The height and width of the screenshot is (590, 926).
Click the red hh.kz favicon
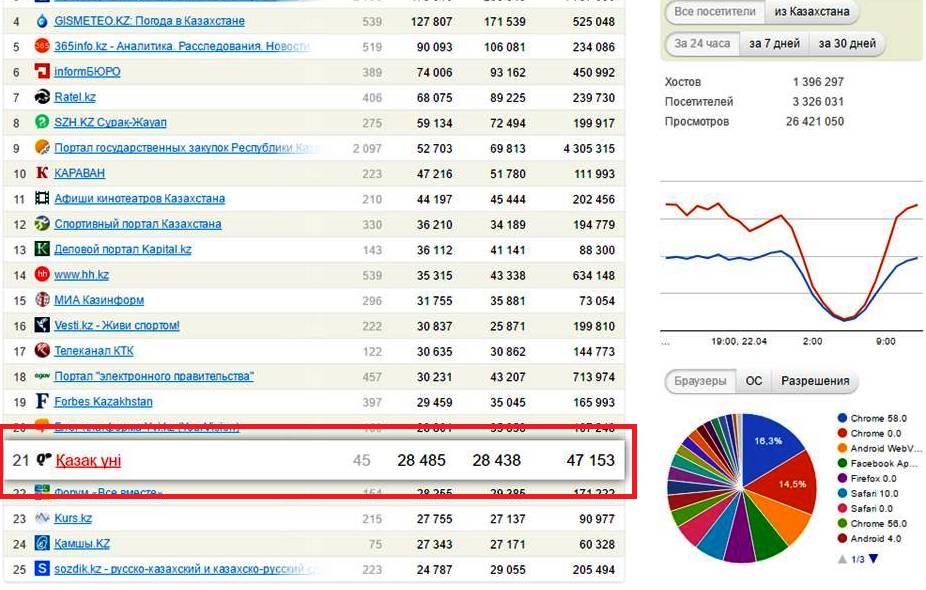42,274
